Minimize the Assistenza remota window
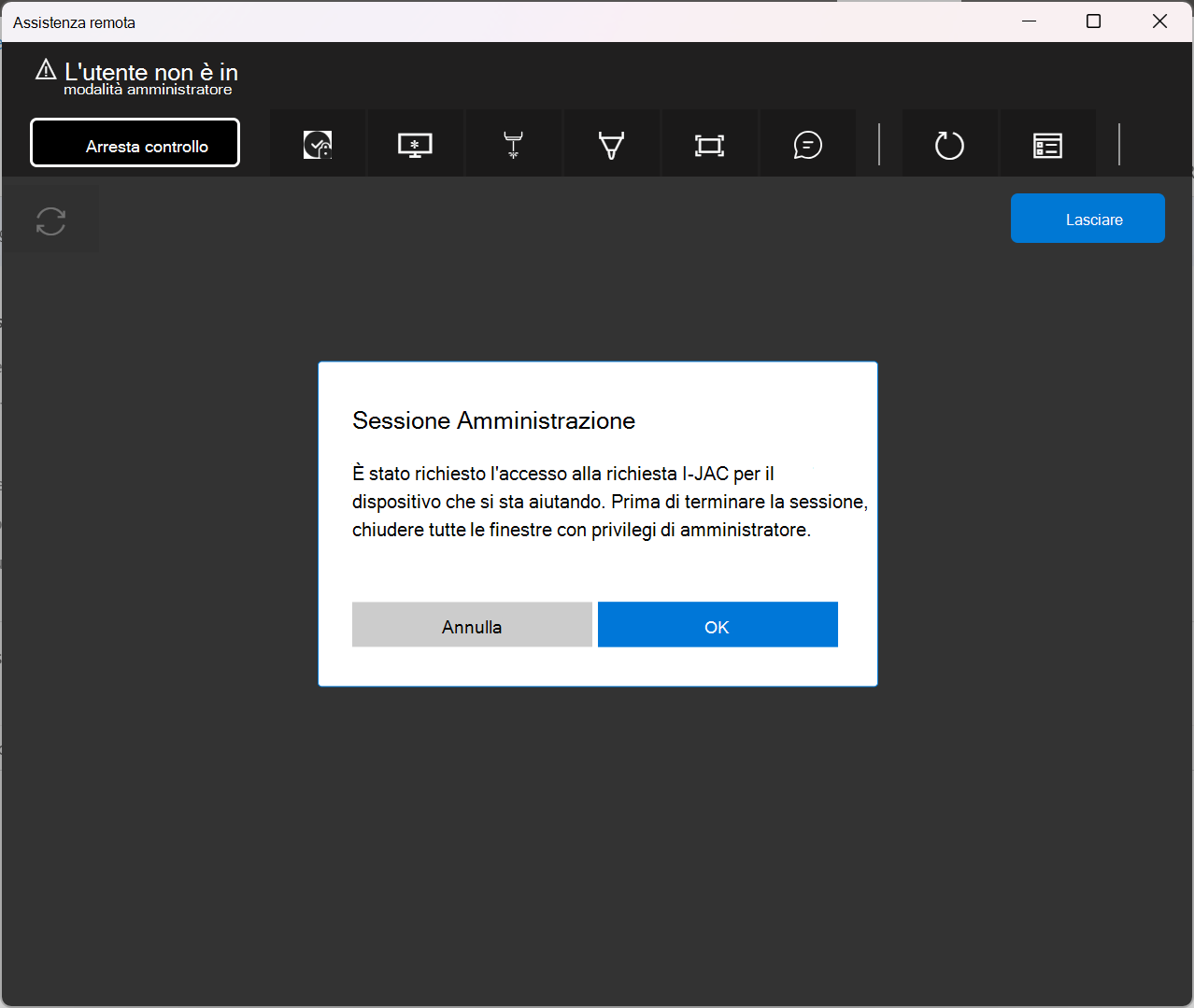The width and height of the screenshot is (1194, 1008). [1030, 21]
